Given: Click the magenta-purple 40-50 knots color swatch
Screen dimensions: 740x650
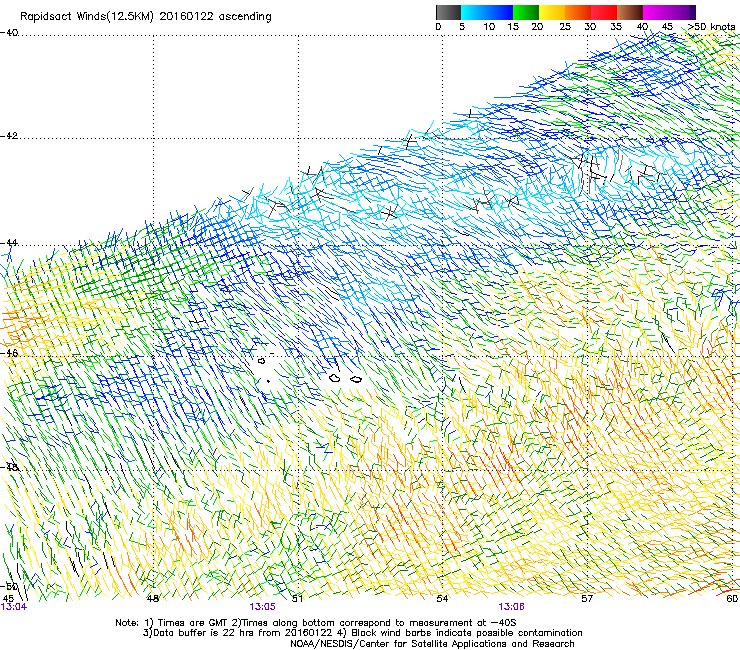Looking at the screenshot, I should coord(669,12).
